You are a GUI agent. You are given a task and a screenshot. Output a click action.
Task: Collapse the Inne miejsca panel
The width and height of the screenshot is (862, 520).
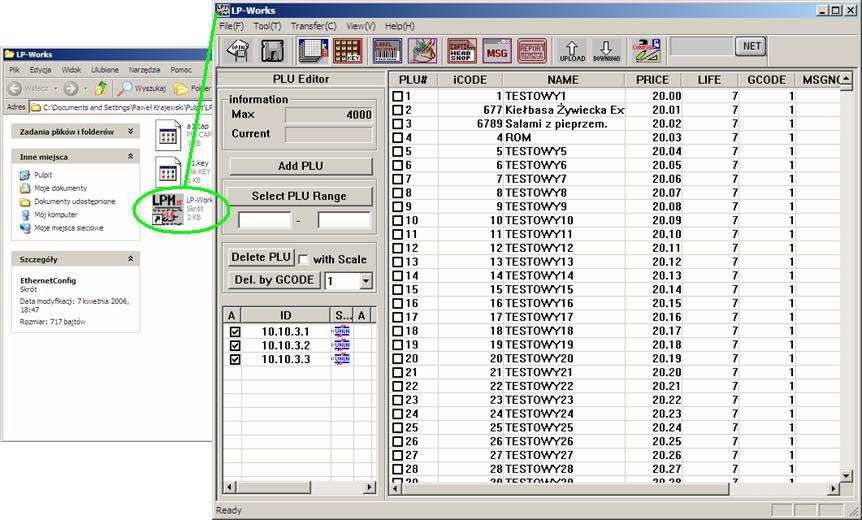130,157
